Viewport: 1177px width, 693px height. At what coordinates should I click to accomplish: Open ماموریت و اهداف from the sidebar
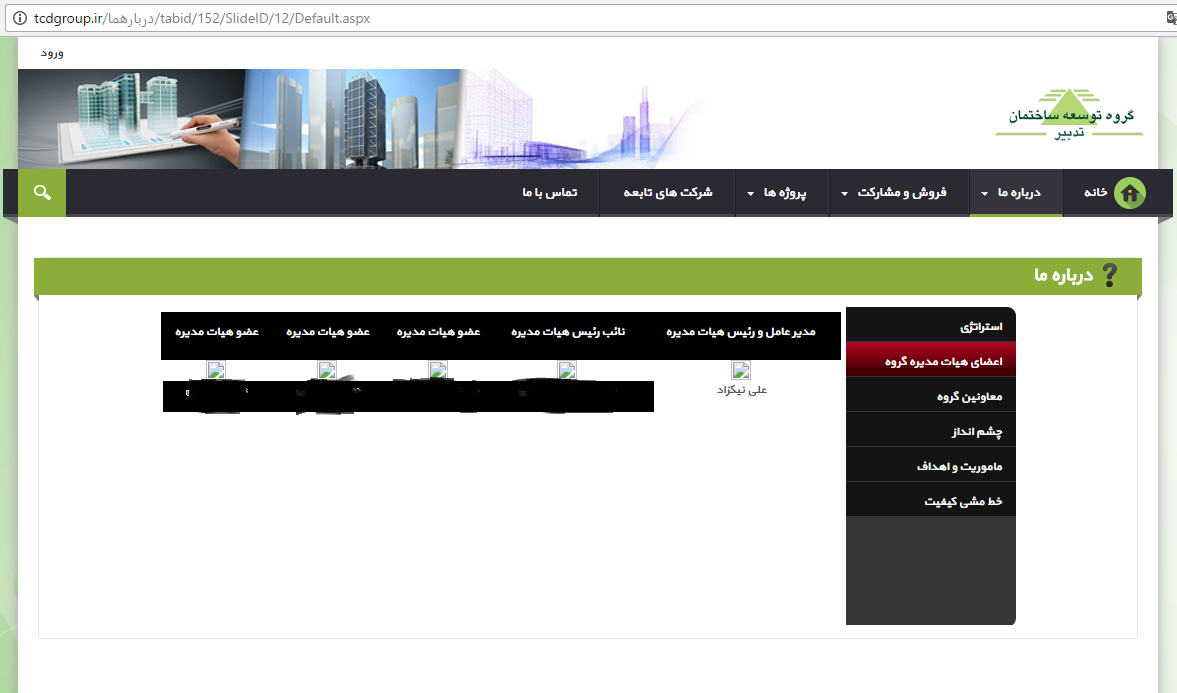959,467
